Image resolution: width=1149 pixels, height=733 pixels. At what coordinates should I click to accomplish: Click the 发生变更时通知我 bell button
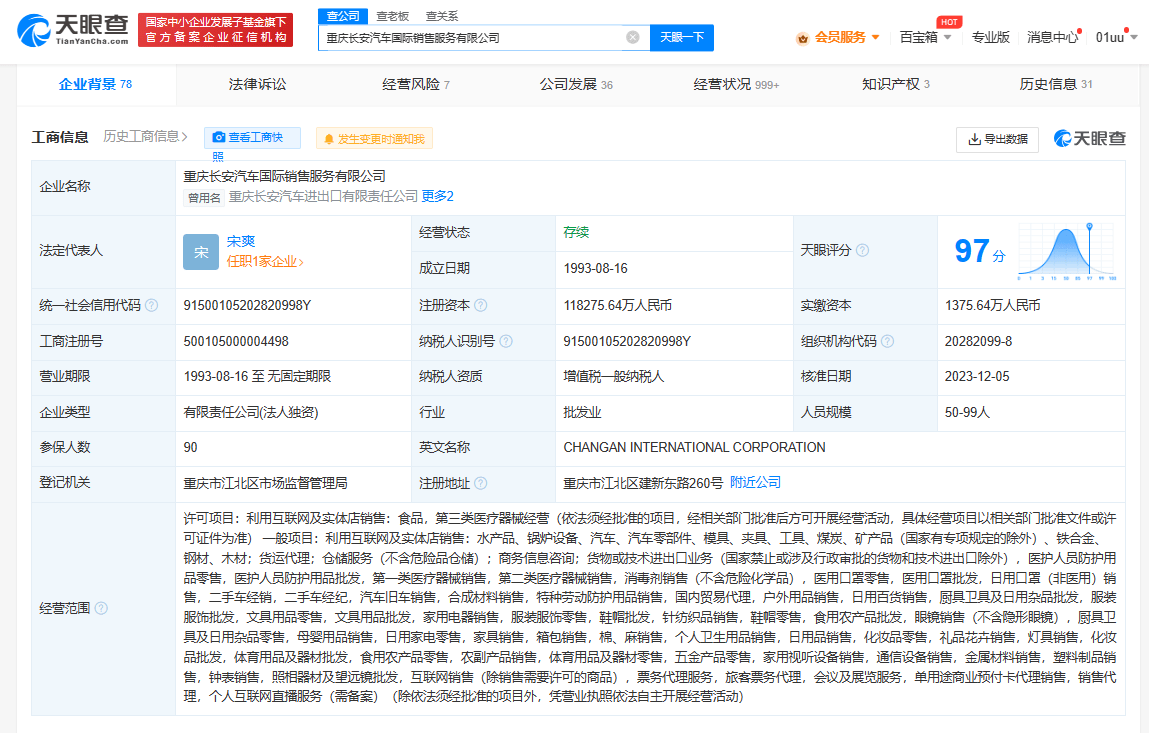pyautogui.click(x=374, y=139)
